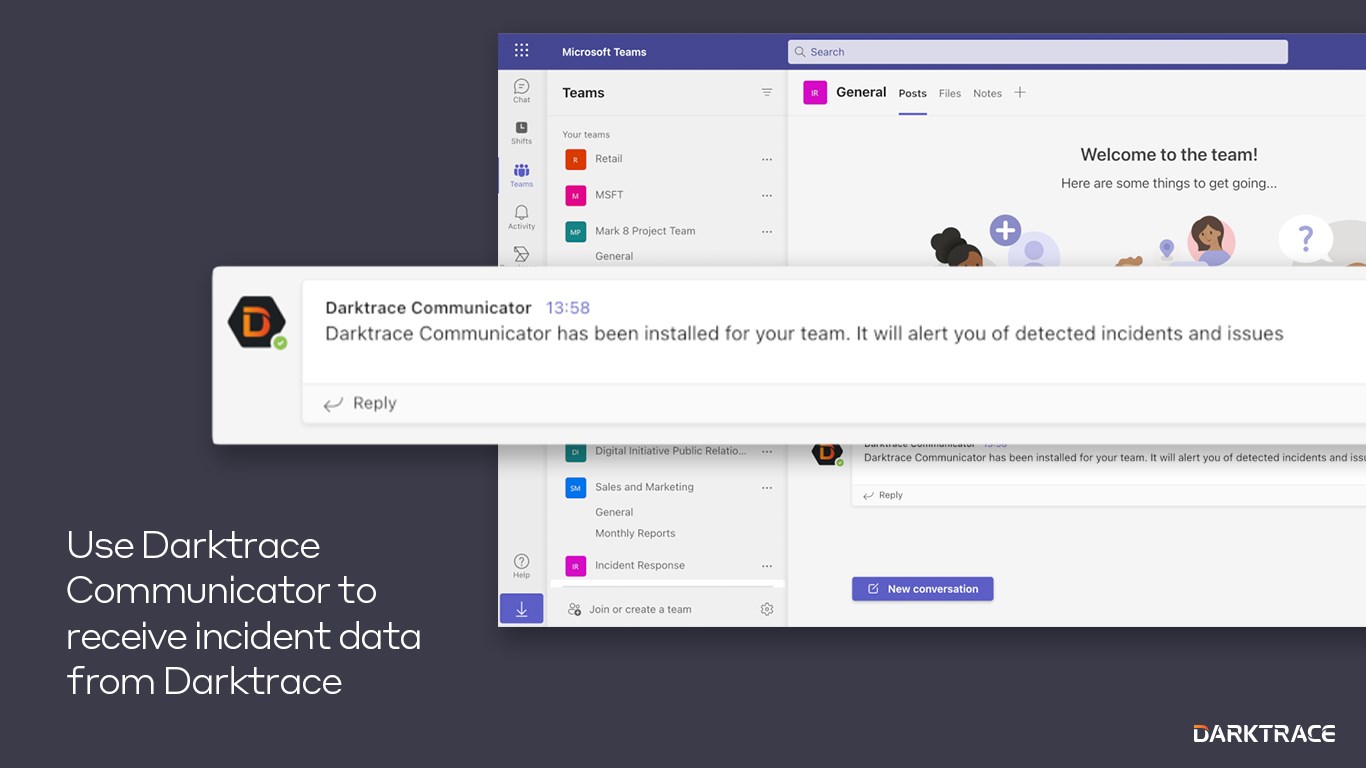Image resolution: width=1366 pixels, height=768 pixels.
Task: Select the Retail team
Action: (x=608, y=159)
